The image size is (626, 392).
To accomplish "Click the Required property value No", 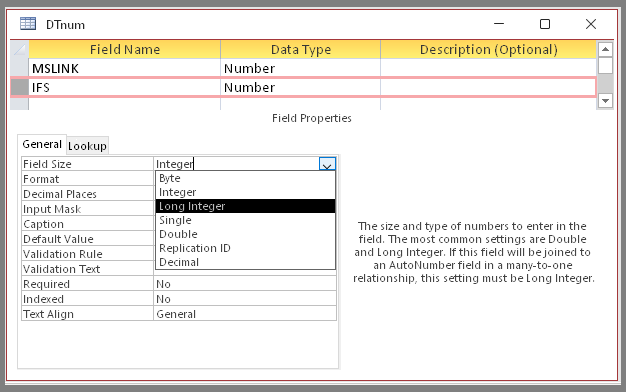I will (x=245, y=284).
